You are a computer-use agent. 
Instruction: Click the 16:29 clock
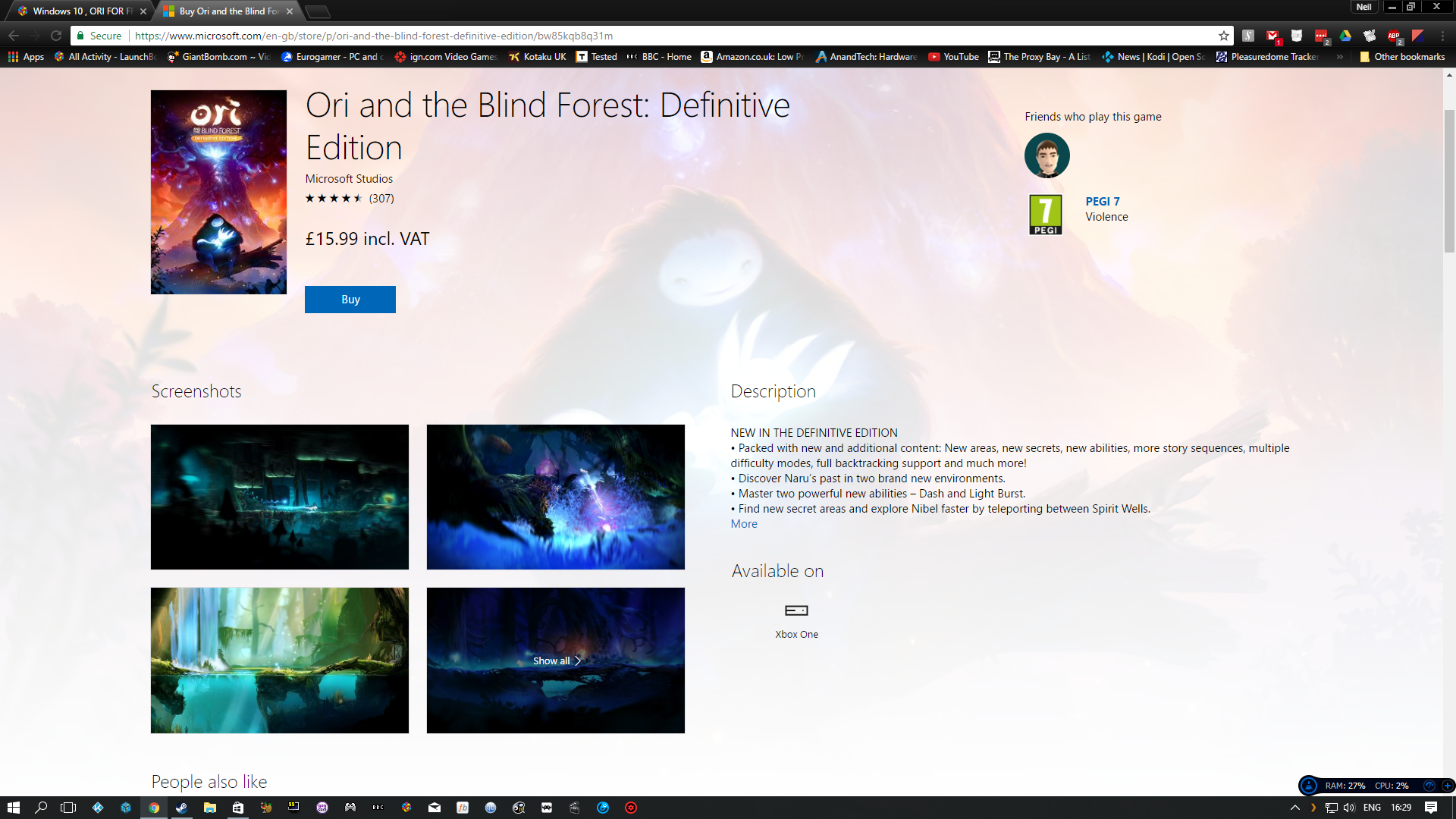coord(1401,808)
